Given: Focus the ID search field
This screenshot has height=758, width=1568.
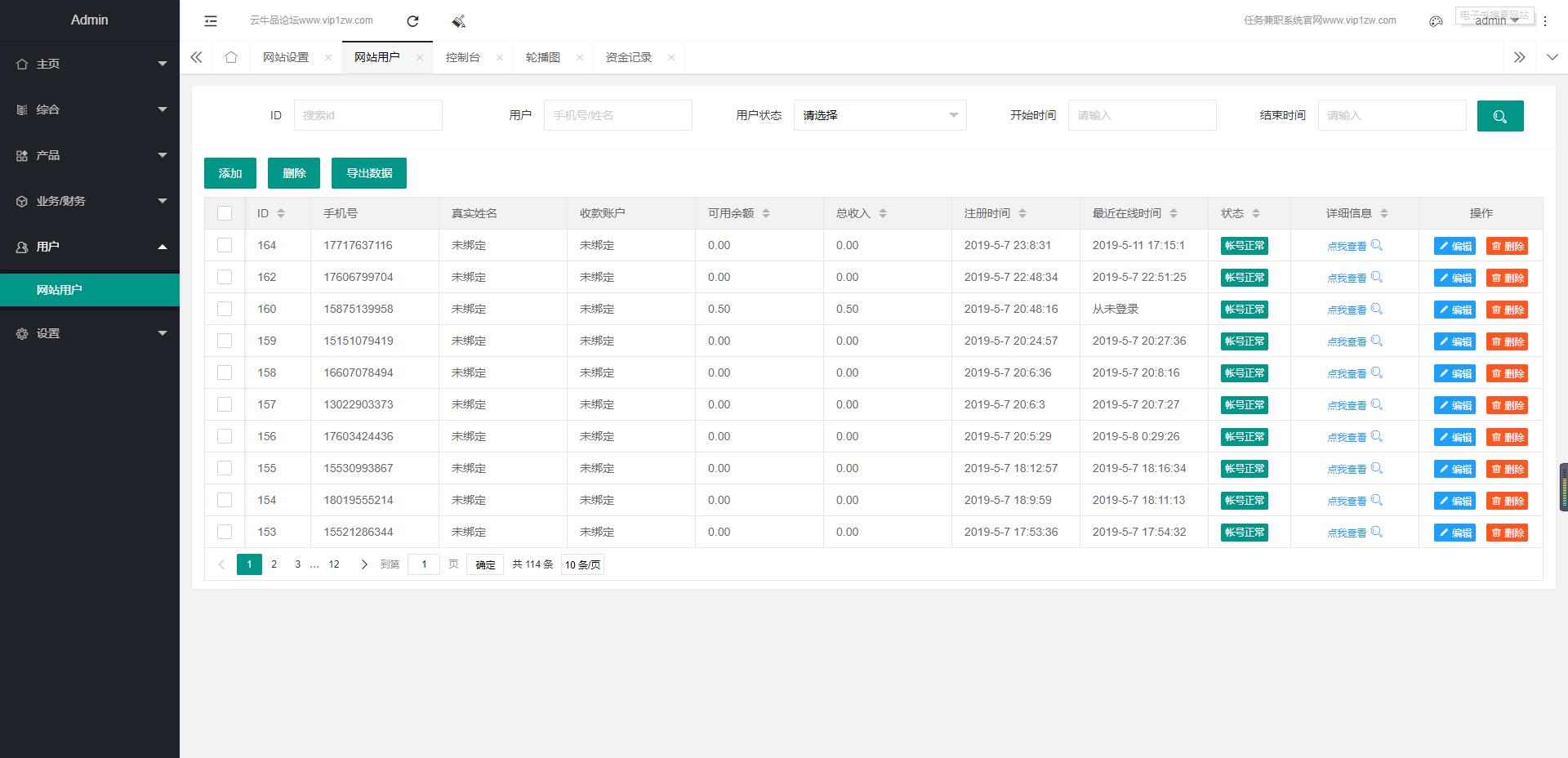Looking at the screenshot, I should coord(368,115).
